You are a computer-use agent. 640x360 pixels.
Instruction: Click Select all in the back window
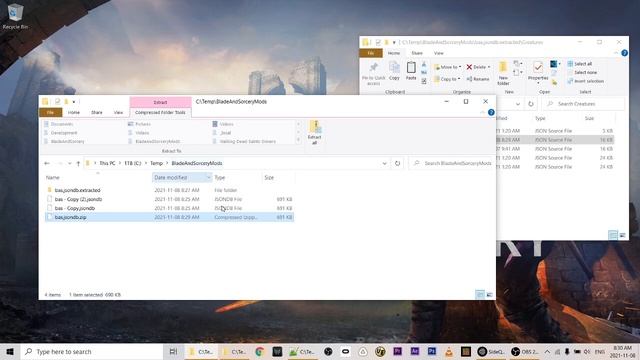tap(580, 64)
